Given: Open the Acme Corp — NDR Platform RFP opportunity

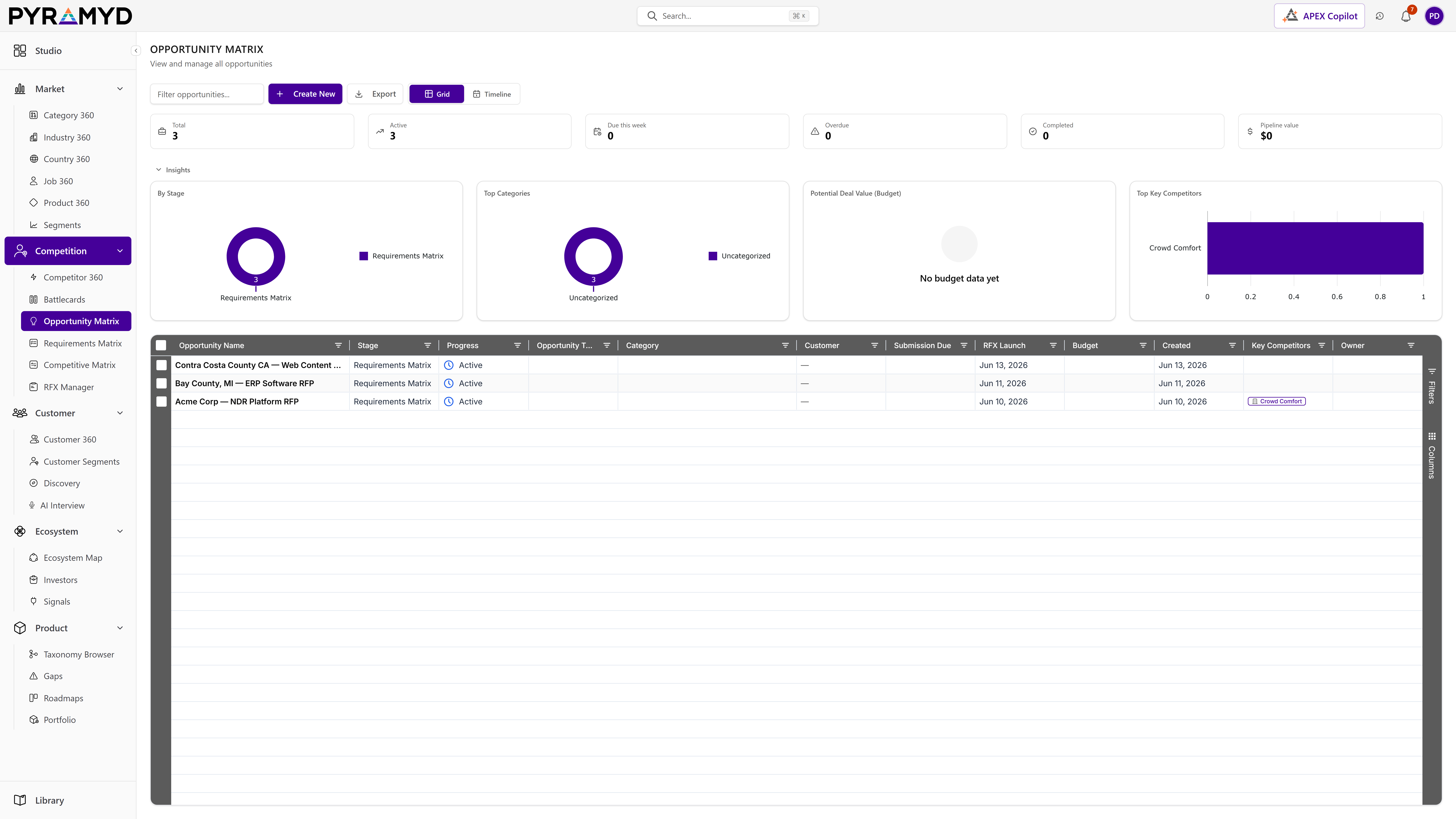Looking at the screenshot, I should [237, 401].
